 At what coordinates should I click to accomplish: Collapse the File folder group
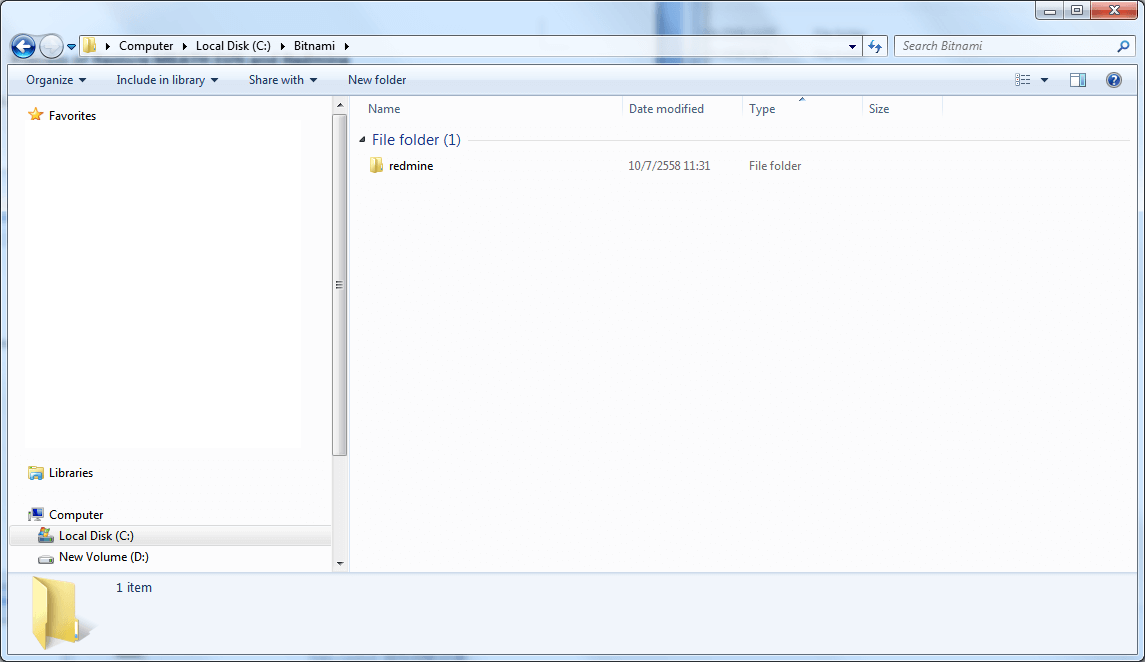(361, 140)
